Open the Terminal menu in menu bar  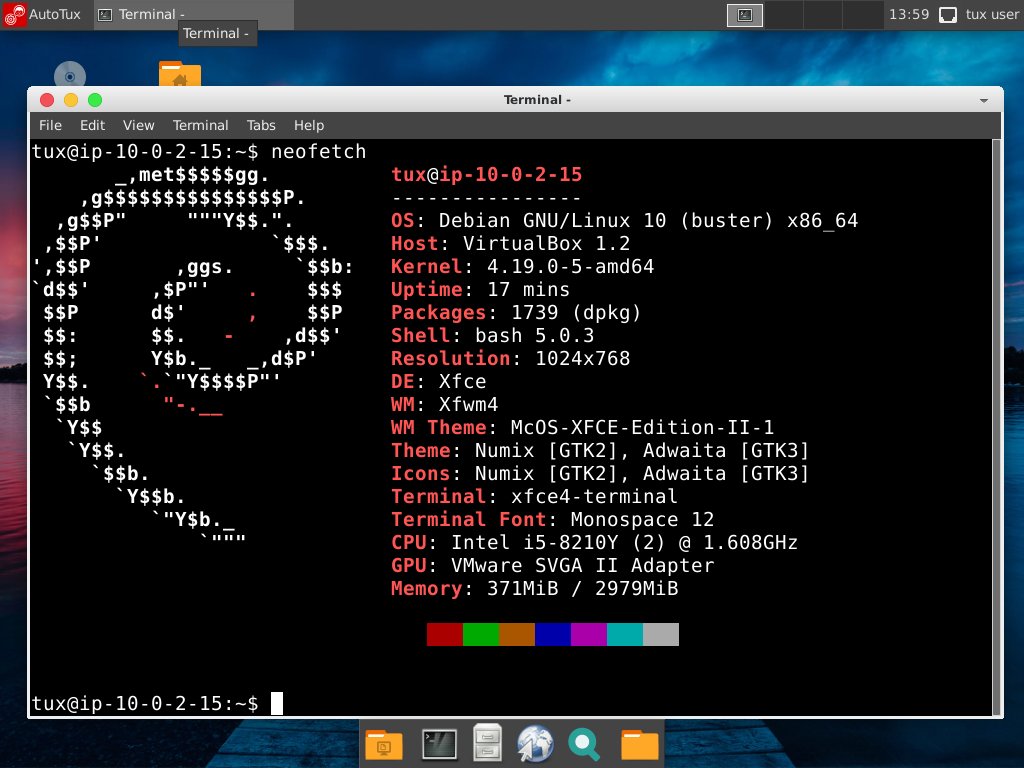click(x=200, y=125)
